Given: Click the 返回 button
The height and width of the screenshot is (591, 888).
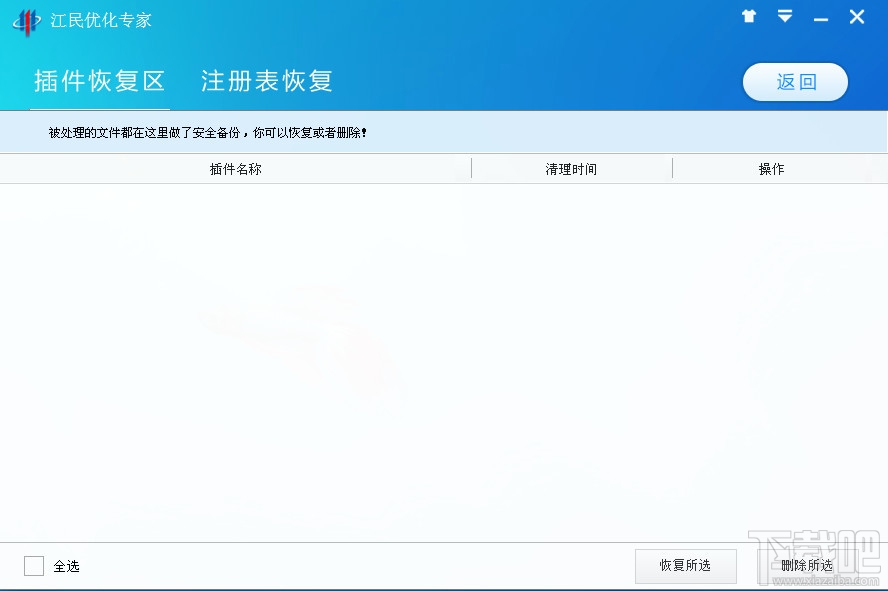Looking at the screenshot, I should point(795,82).
